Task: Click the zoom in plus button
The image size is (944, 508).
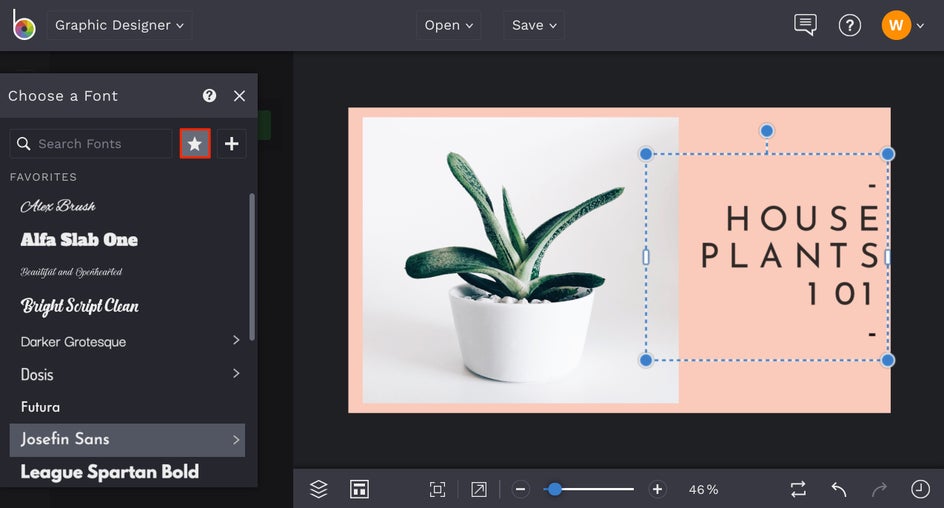Action: coord(657,489)
